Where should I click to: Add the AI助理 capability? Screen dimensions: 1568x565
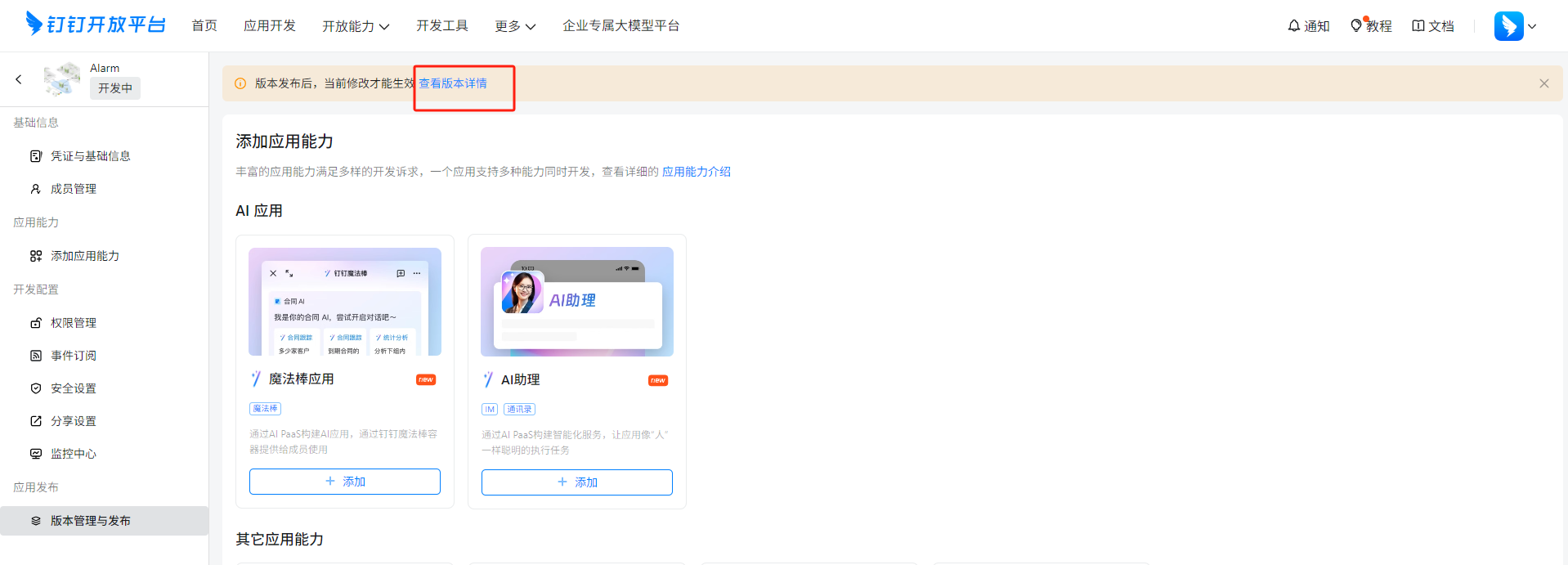[x=576, y=482]
